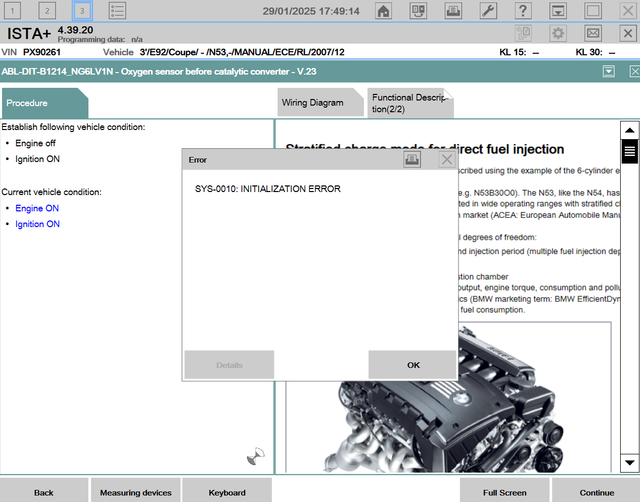640x502 pixels.
Task: Select operation slot 3
Action: 82,11
